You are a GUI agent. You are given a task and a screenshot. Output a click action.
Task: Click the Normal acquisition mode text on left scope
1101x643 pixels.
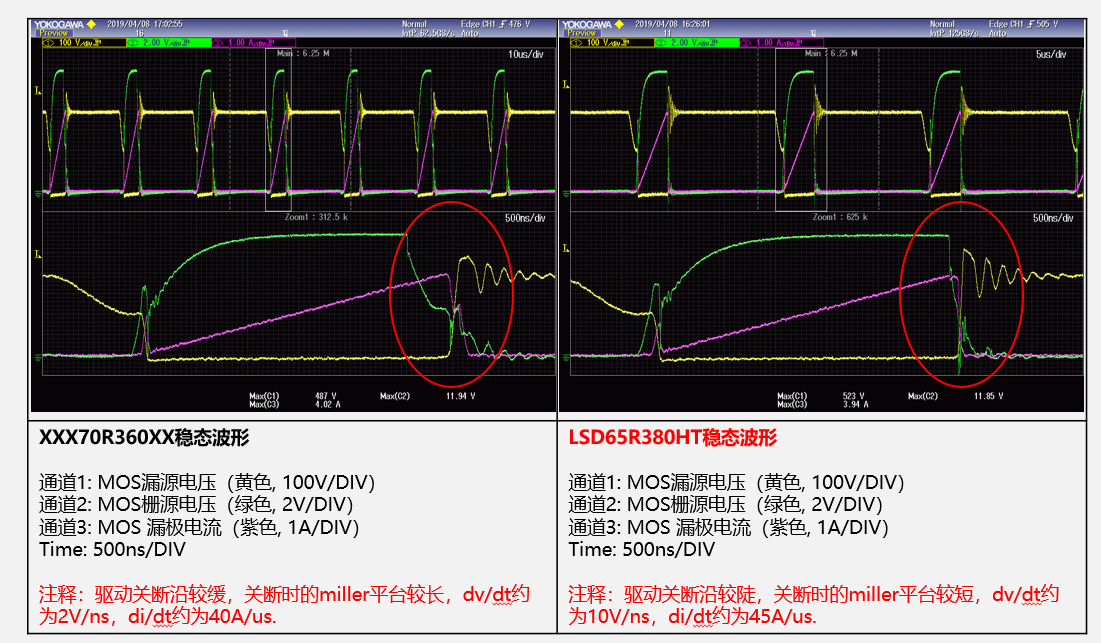(x=414, y=24)
